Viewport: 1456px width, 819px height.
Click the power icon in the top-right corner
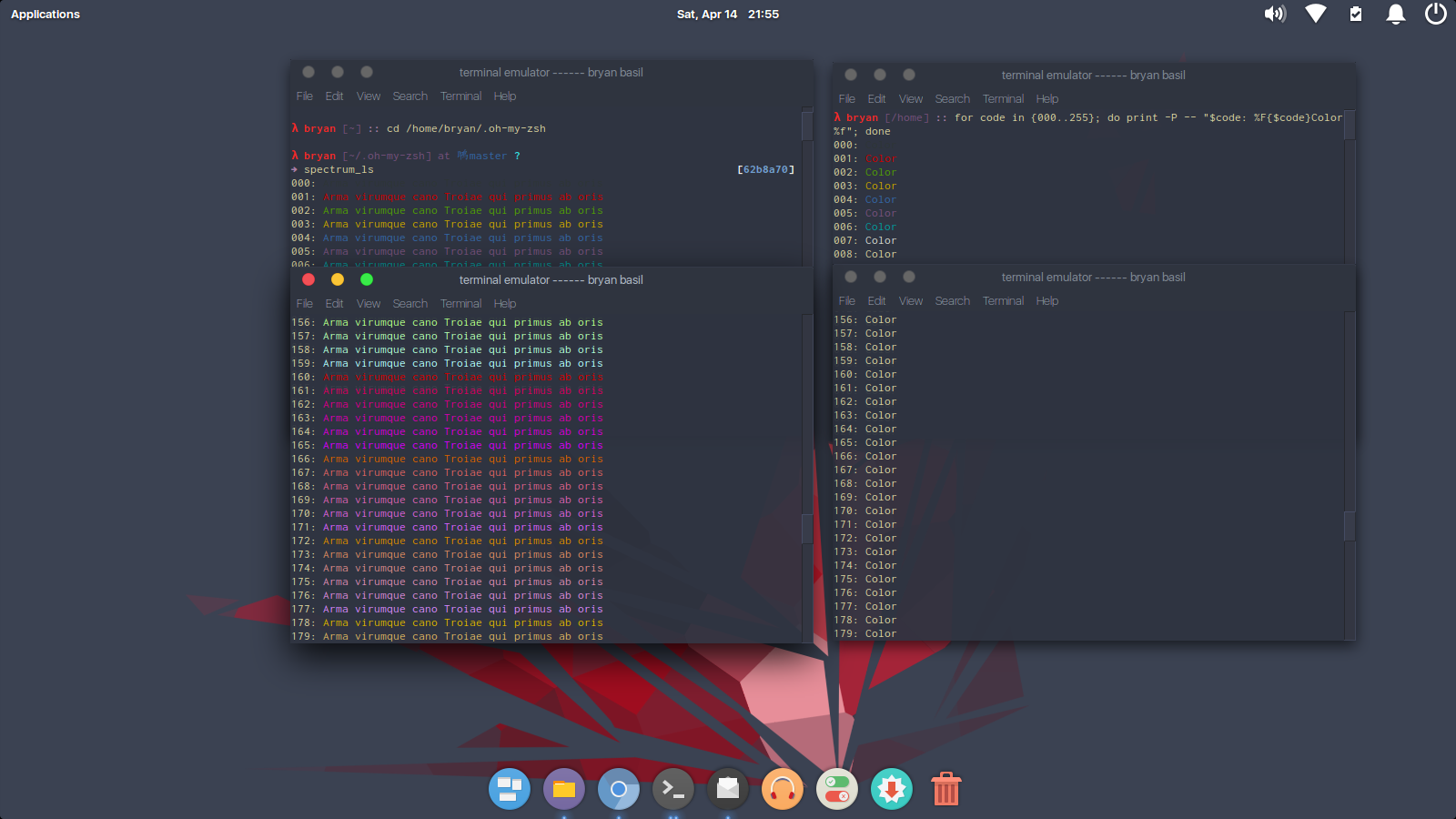click(x=1435, y=14)
